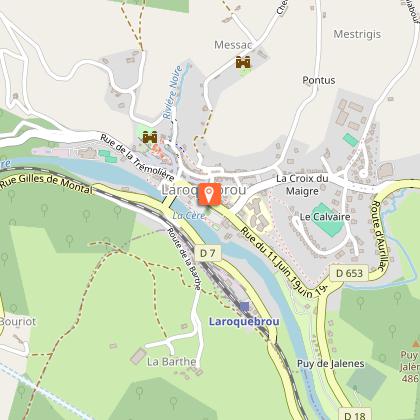Click the La Croix du Maigre label
The image size is (420, 420).
tap(302, 185)
